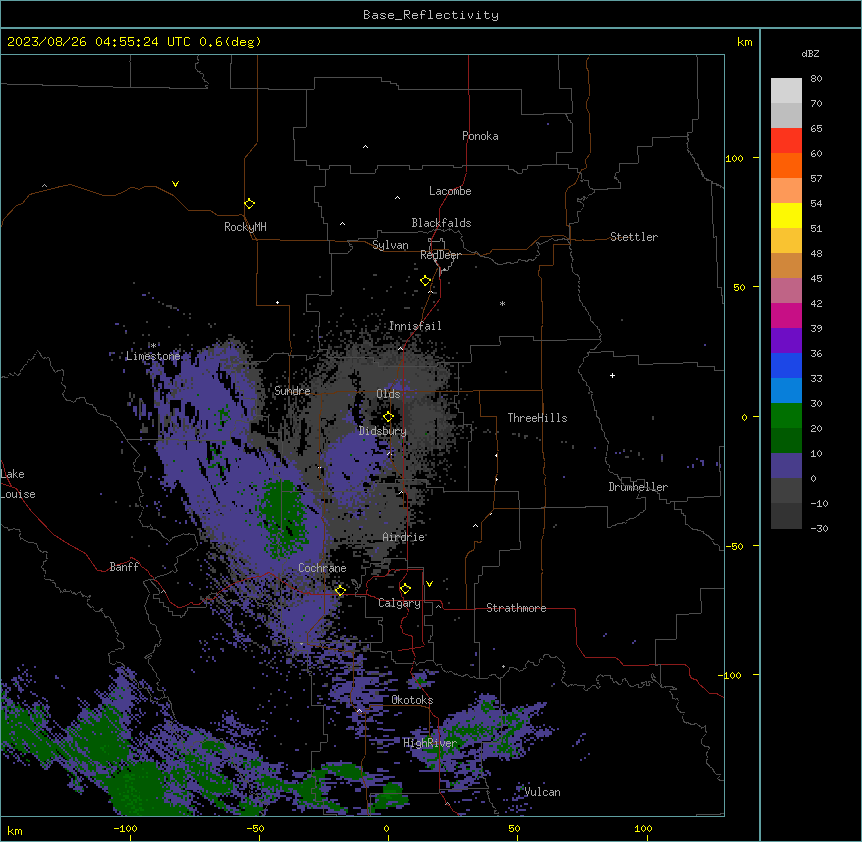Click the -50 tick on the bottom axis
The image size is (862, 842).
pos(256,828)
